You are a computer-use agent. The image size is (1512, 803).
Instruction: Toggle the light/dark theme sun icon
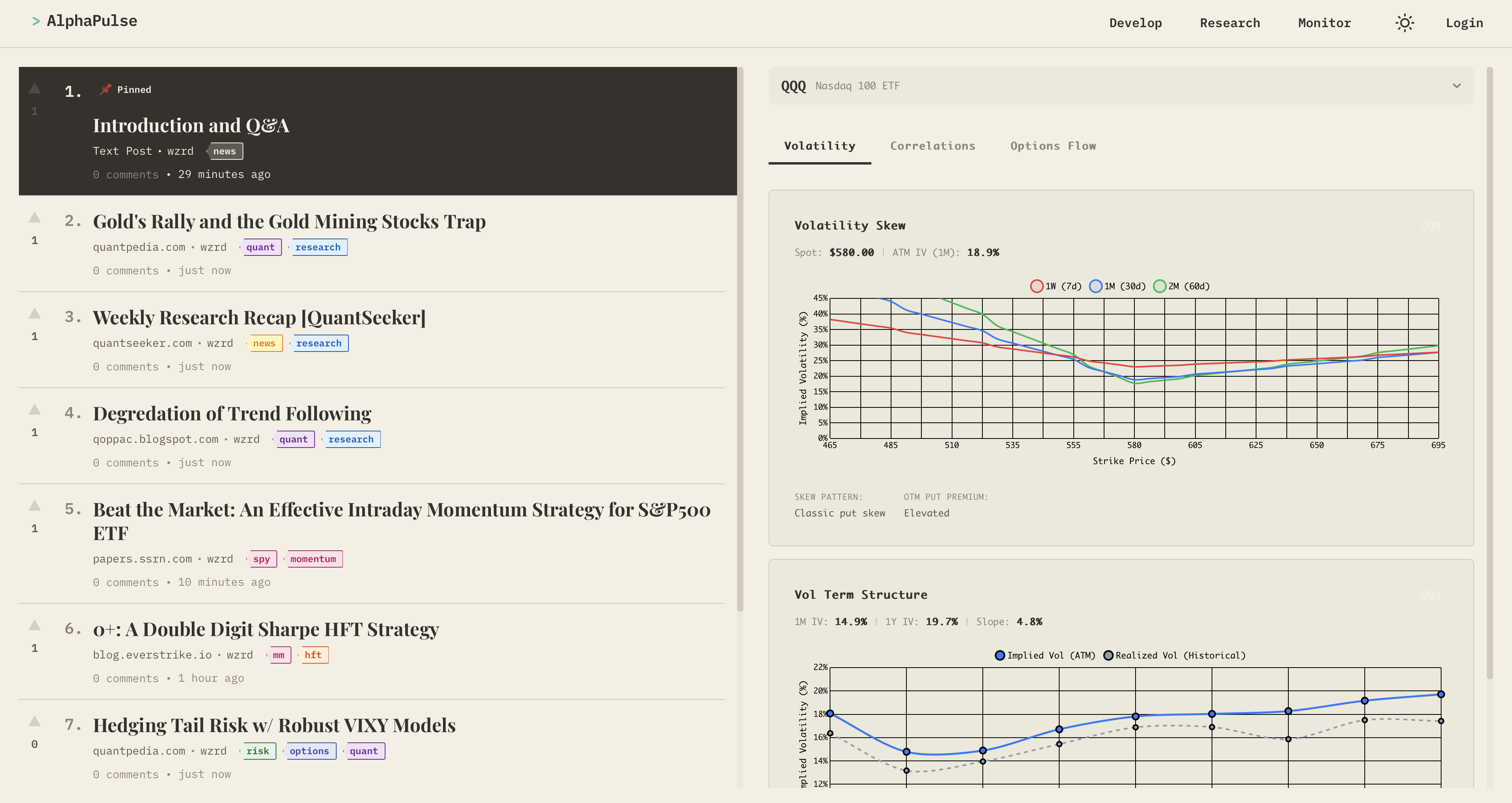click(1404, 23)
